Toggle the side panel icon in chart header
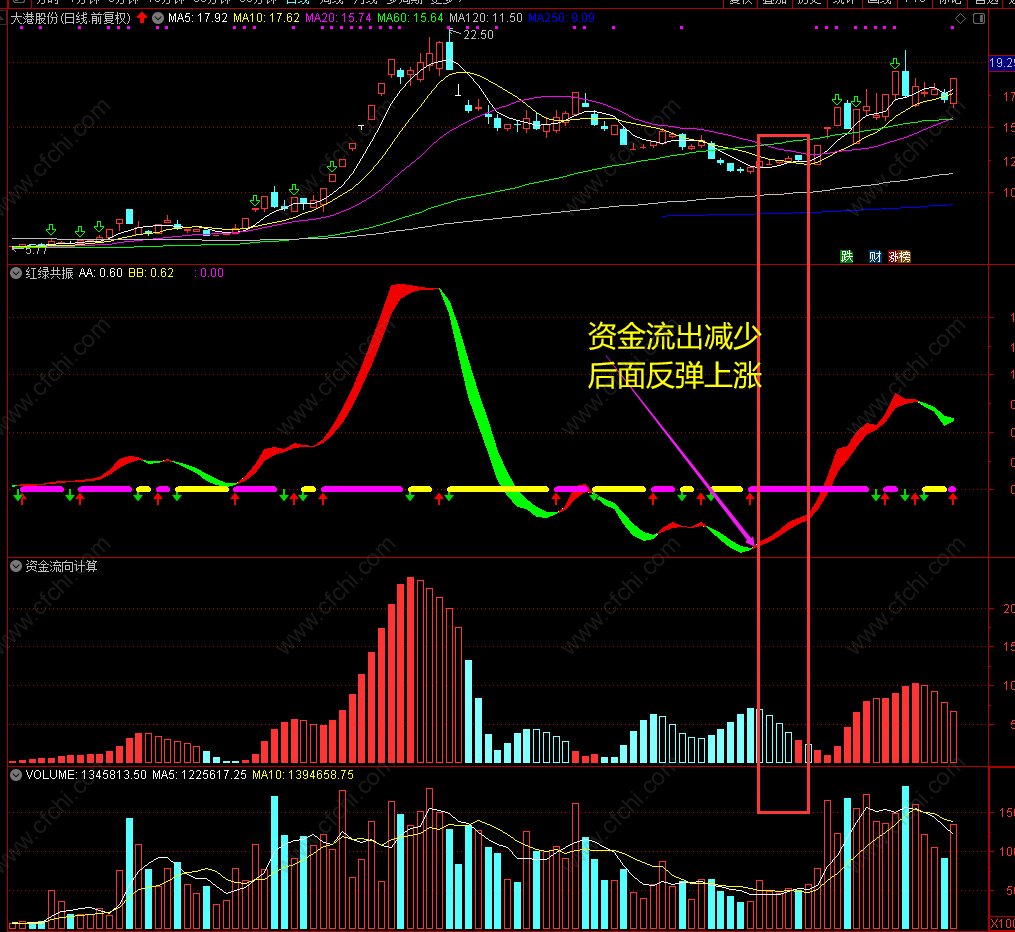Image resolution: width=1015 pixels, height=932 pixels. click(x=979, y=19)
